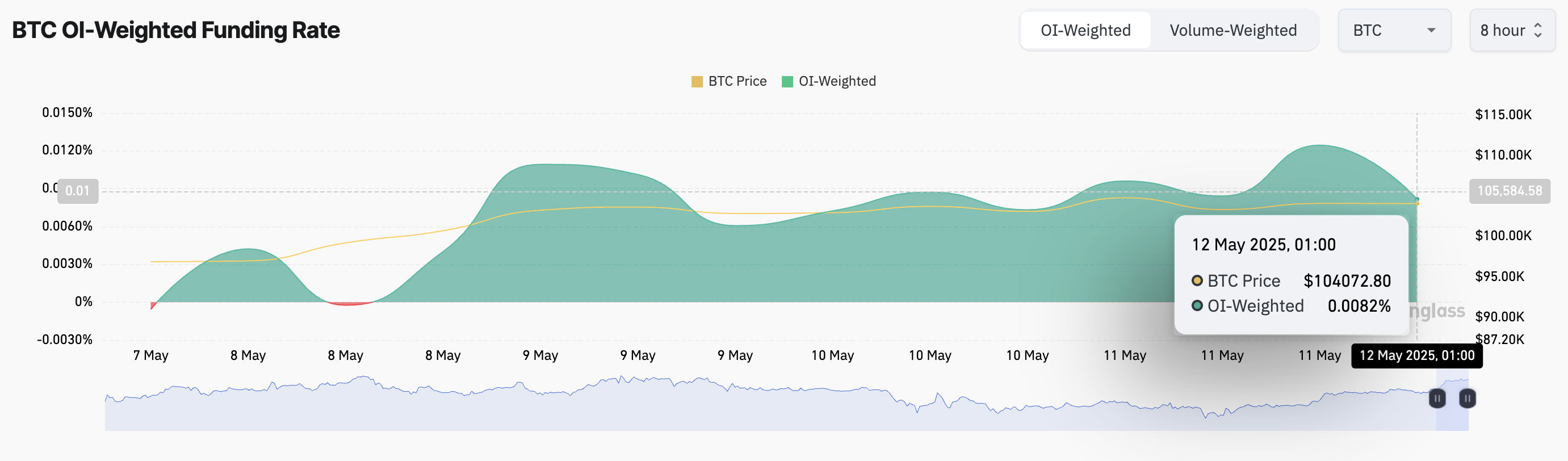Click the BTC OI-Weighted Funding Rate title
1568x461 pixels.
tap(176, 31)
